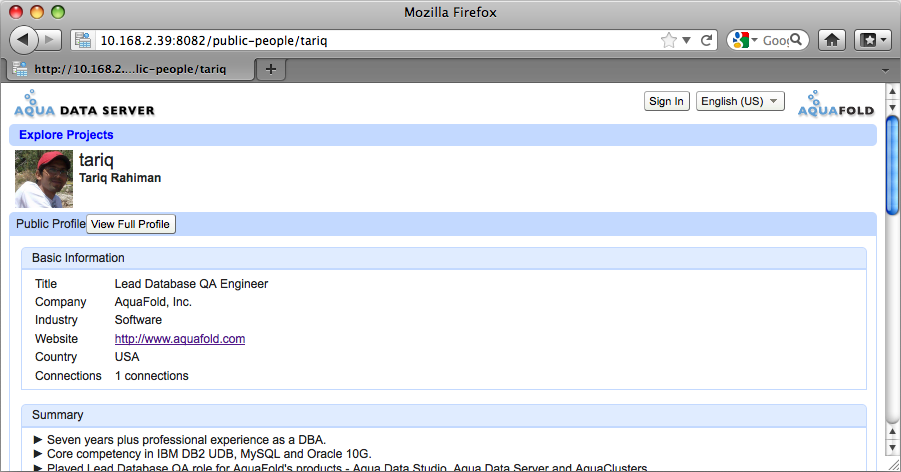Click the Aqua Data Server logo

85,105
